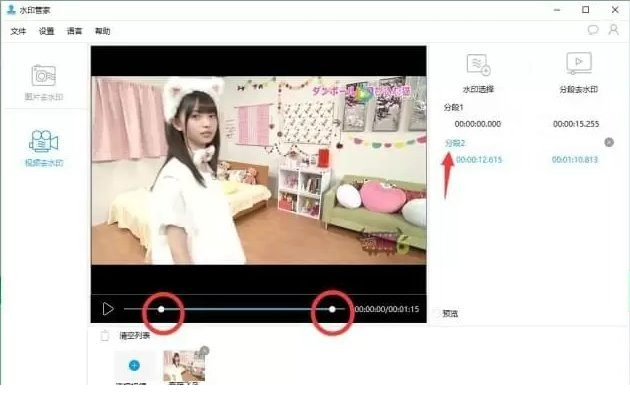This screenshot has height=400, width=630.
Task: Select the 分段2 segment entry
Action: pyautogui.click(x=455, y=144)
